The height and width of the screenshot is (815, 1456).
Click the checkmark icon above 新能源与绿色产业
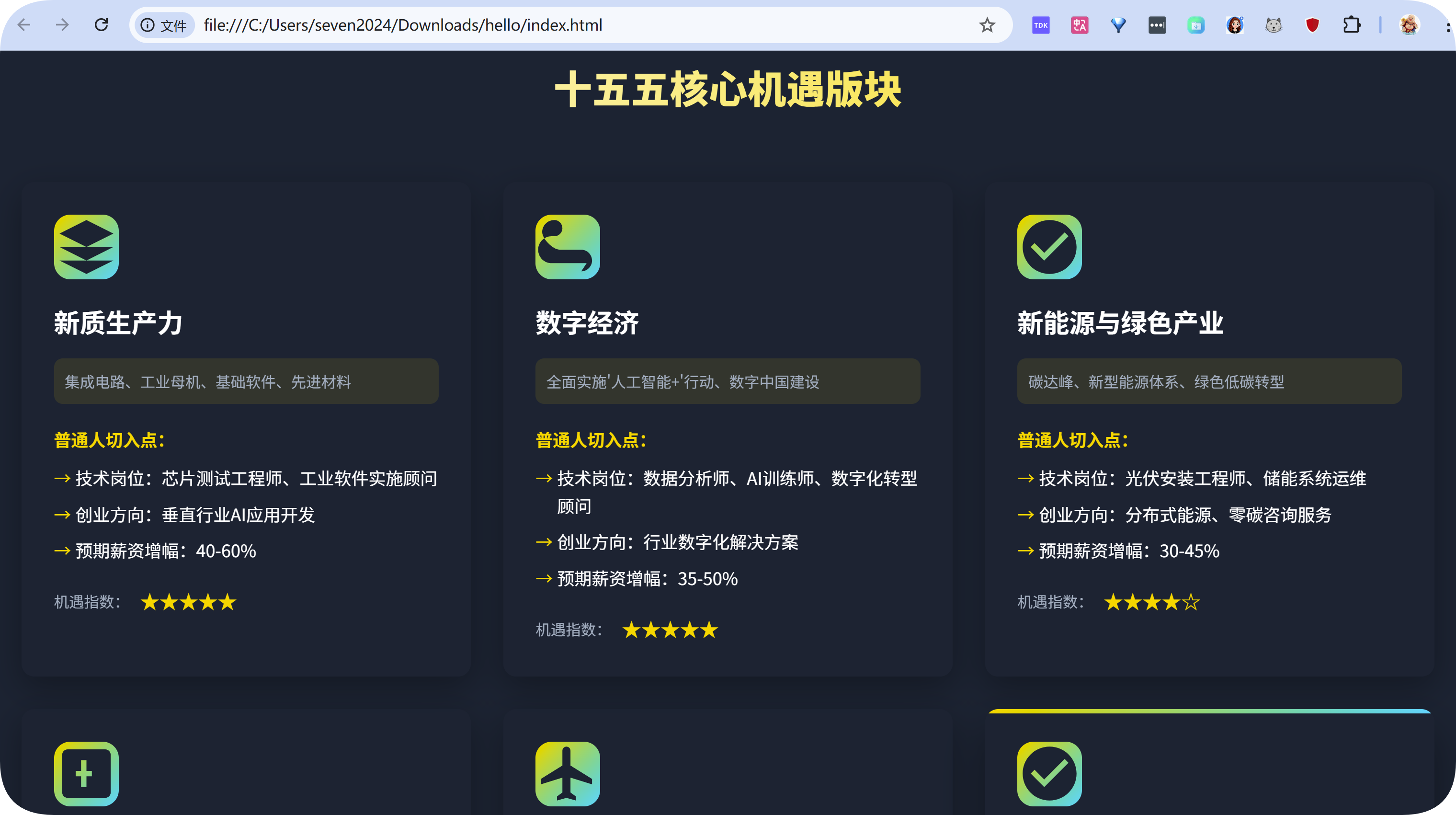coord(1049,247)
